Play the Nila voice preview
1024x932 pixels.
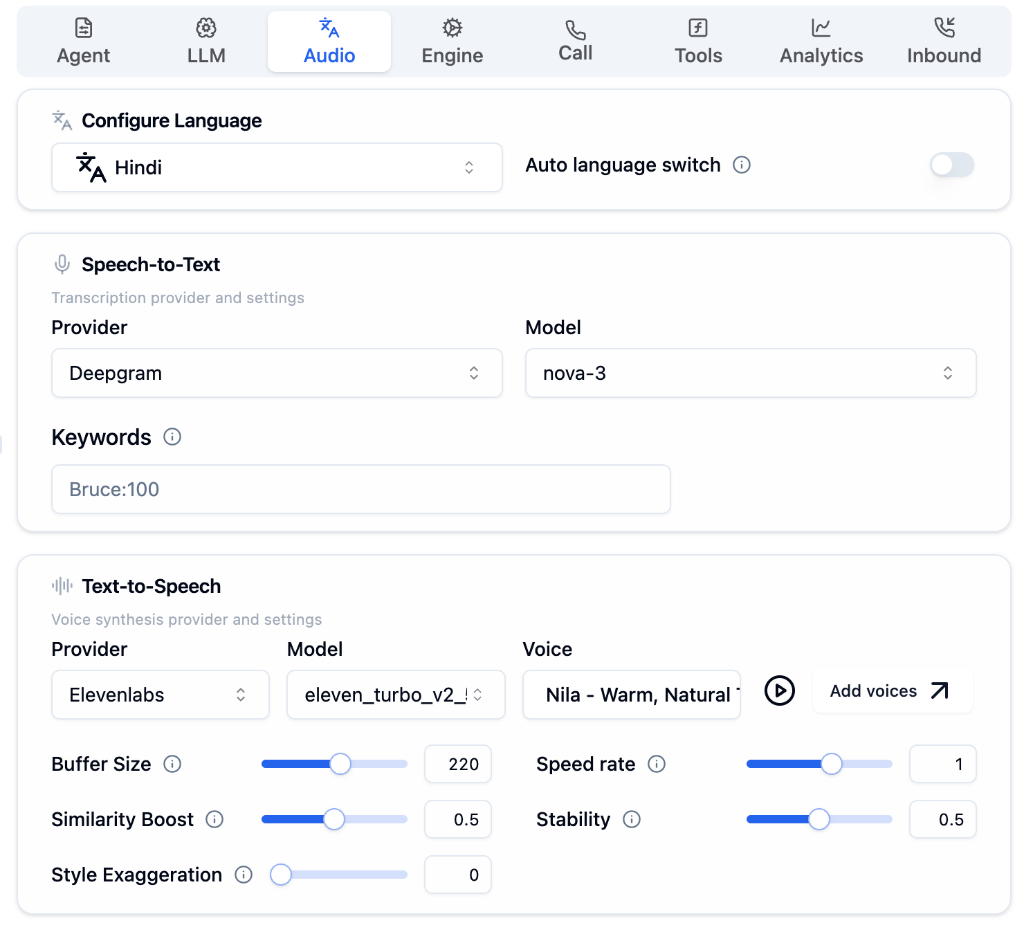(779, 690)
